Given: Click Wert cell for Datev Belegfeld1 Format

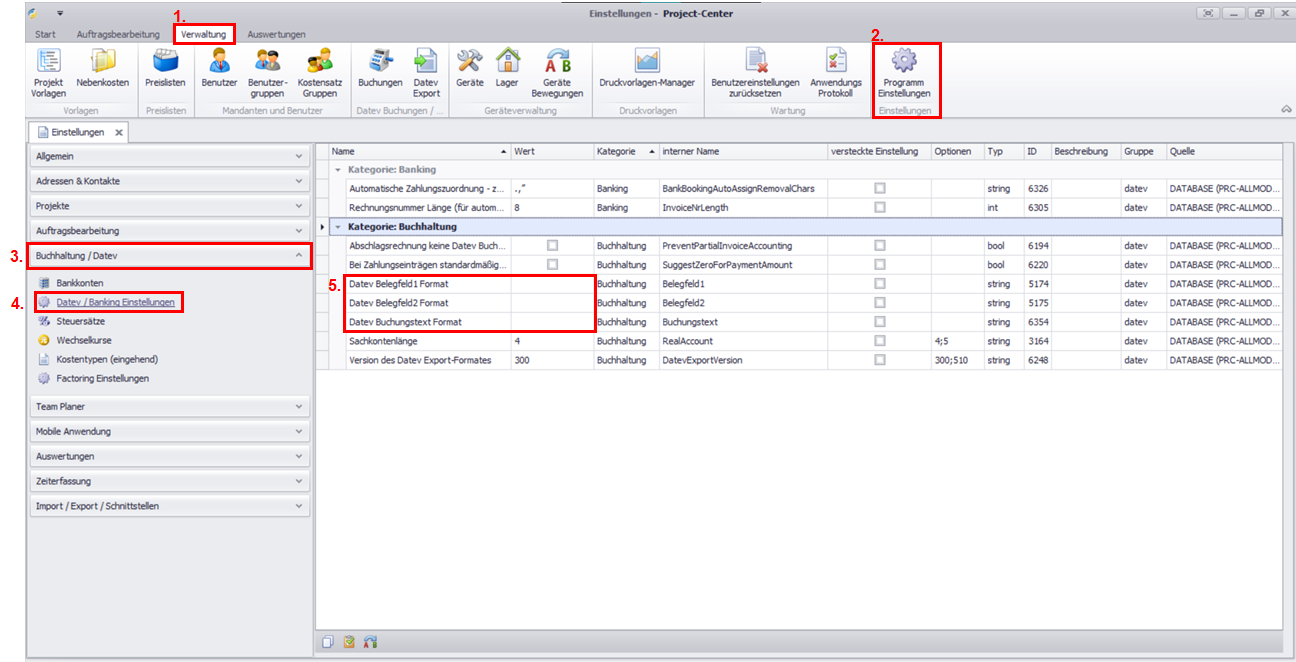Looking at the screenshot, I should 552,284.
